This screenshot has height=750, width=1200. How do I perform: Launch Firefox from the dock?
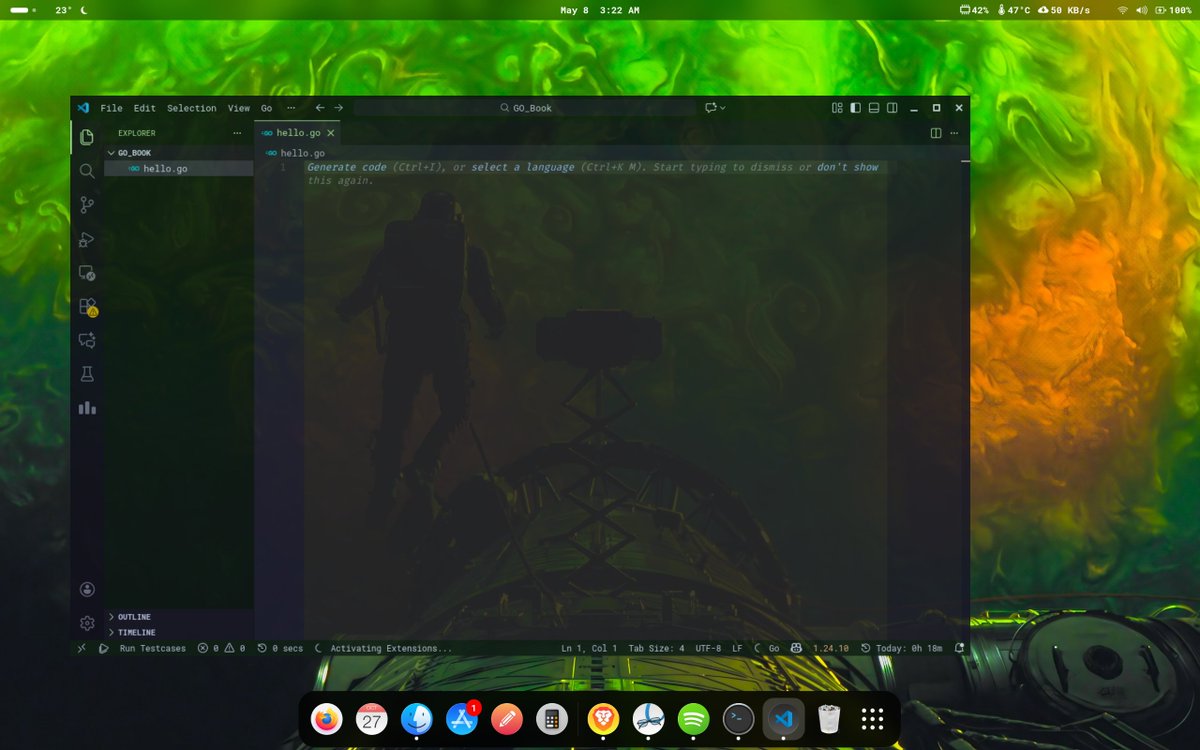[326, 719]
